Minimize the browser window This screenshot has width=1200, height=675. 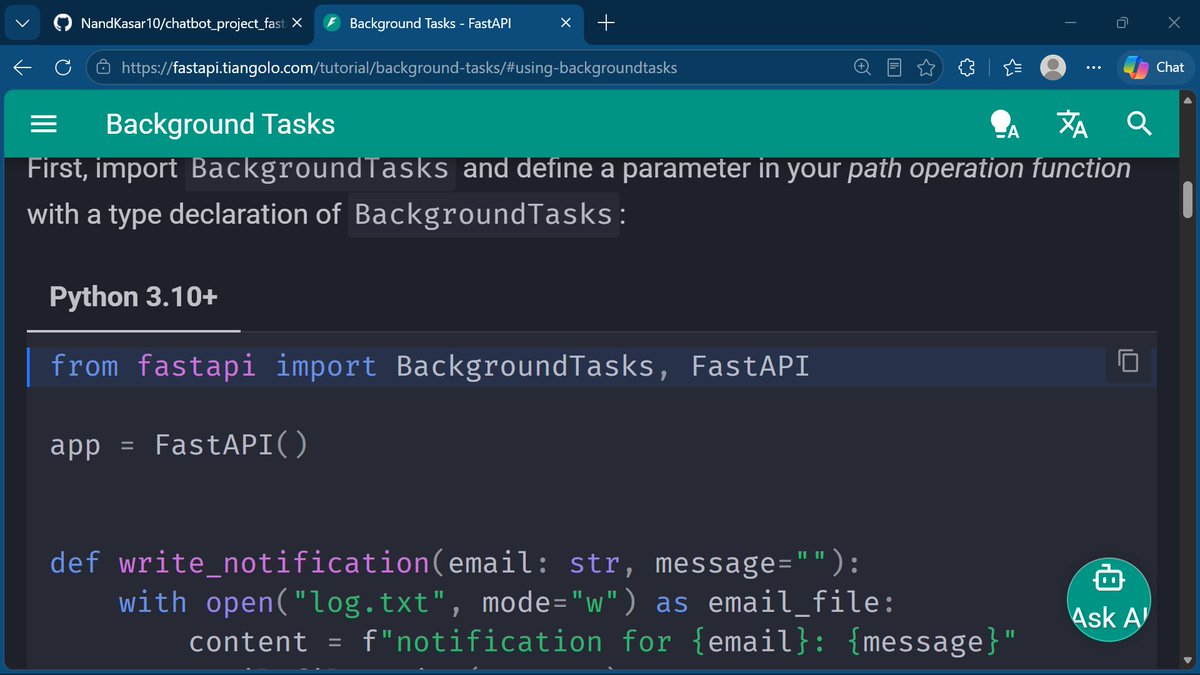[1071, 22]
